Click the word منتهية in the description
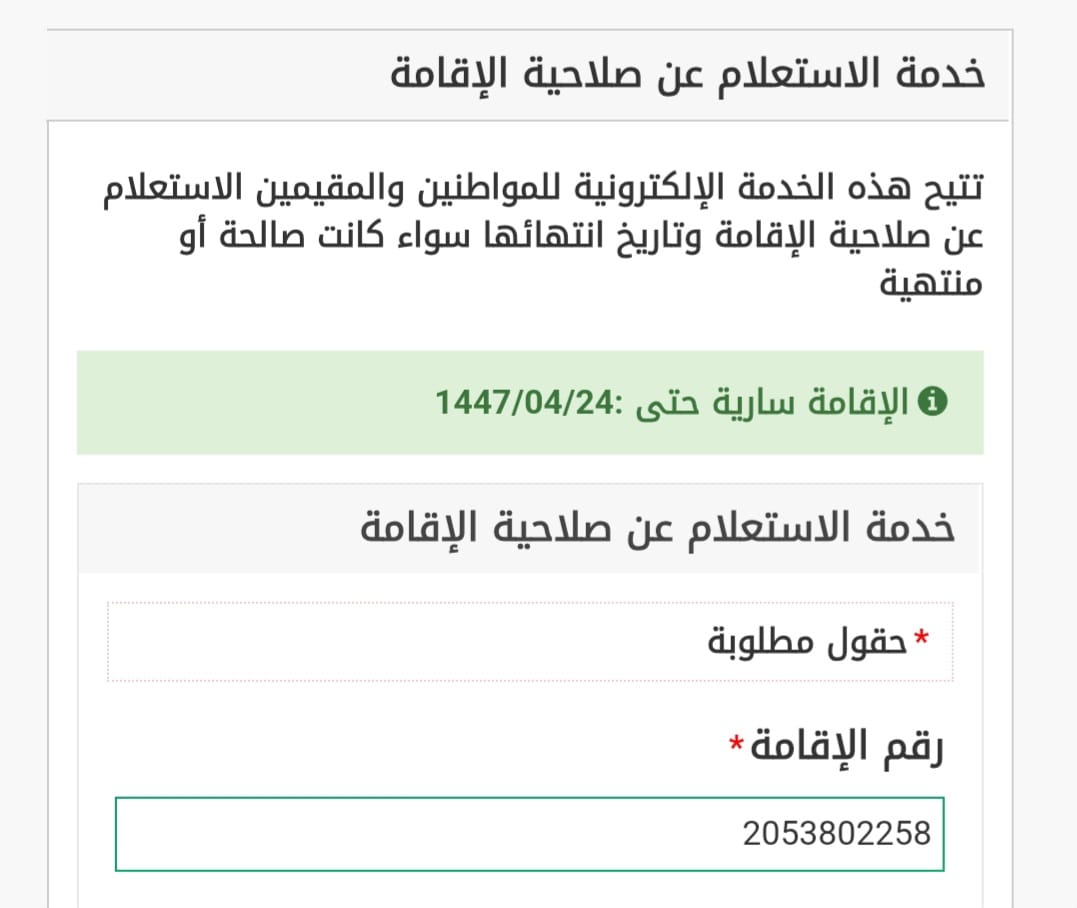1077x908 pixels. click(932, 283)
